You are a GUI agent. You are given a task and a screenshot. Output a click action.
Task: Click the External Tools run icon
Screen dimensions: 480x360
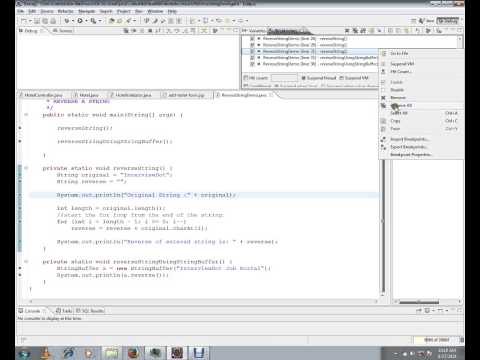point(93,21)
